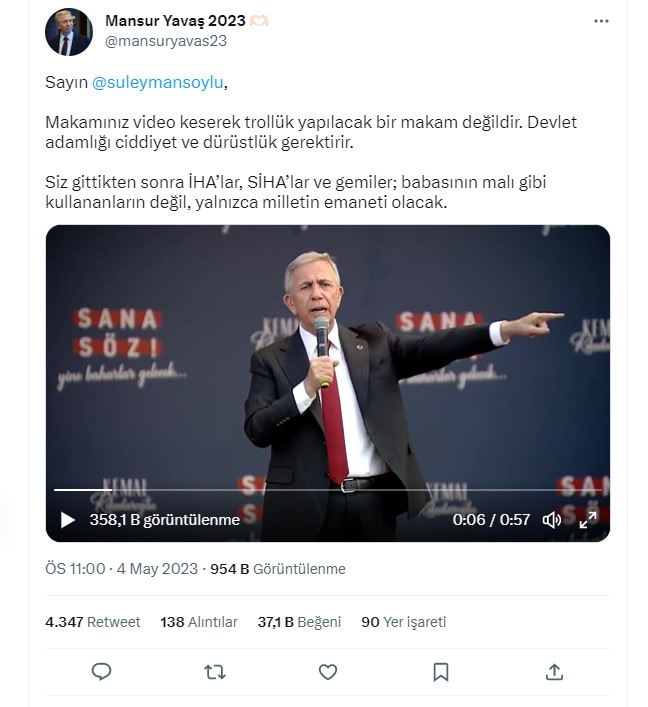The image size is (648, 707).
Task: Open the 90 Yer işareti count
Action: pyautogui.click(x=403, y=622)
